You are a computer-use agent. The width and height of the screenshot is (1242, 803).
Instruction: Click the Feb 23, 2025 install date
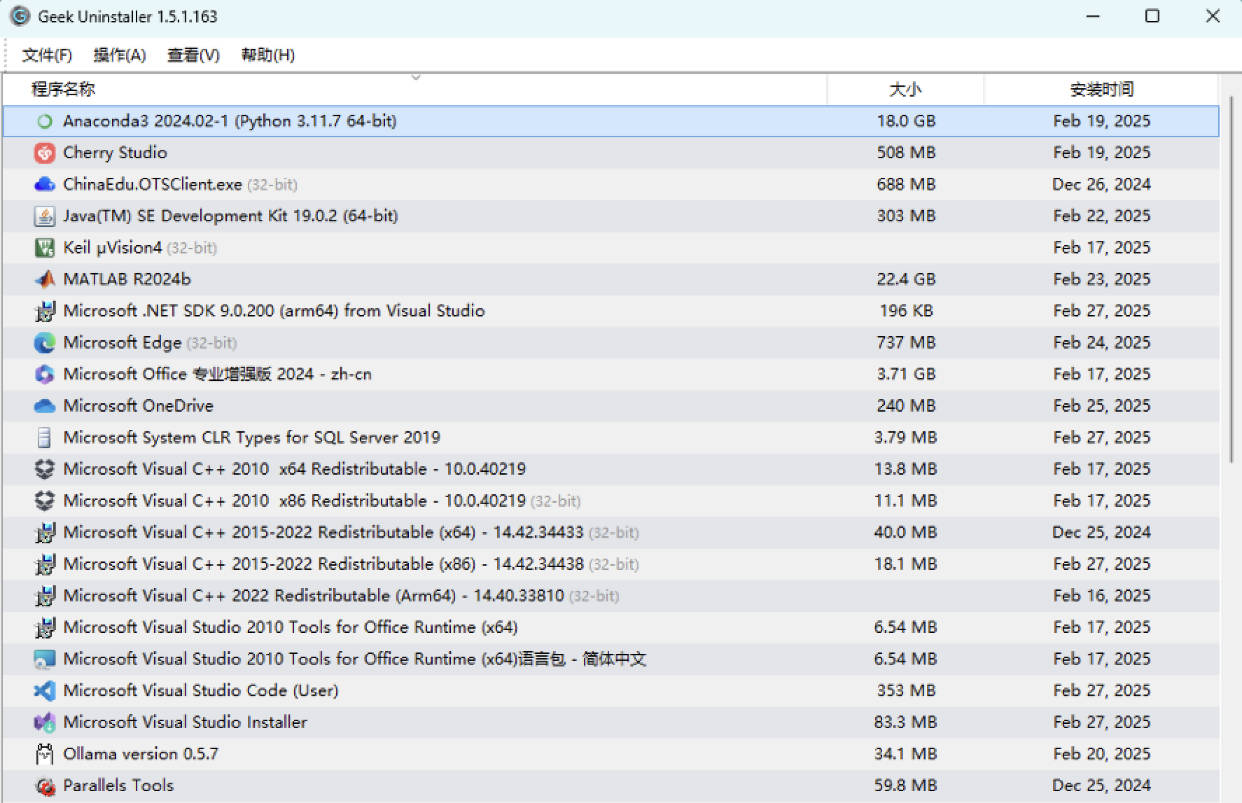point(1101,279)
